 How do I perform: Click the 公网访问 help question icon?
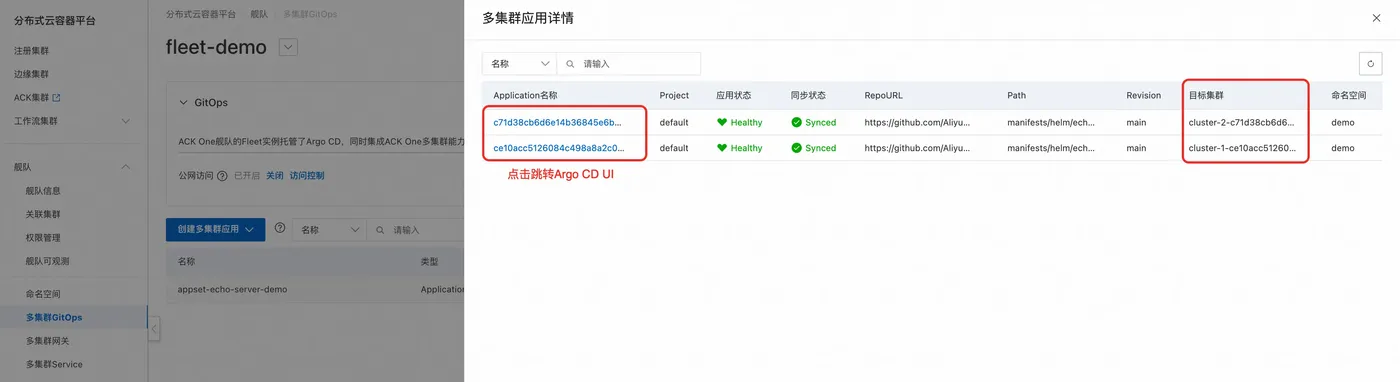click(x=222, y=175)
